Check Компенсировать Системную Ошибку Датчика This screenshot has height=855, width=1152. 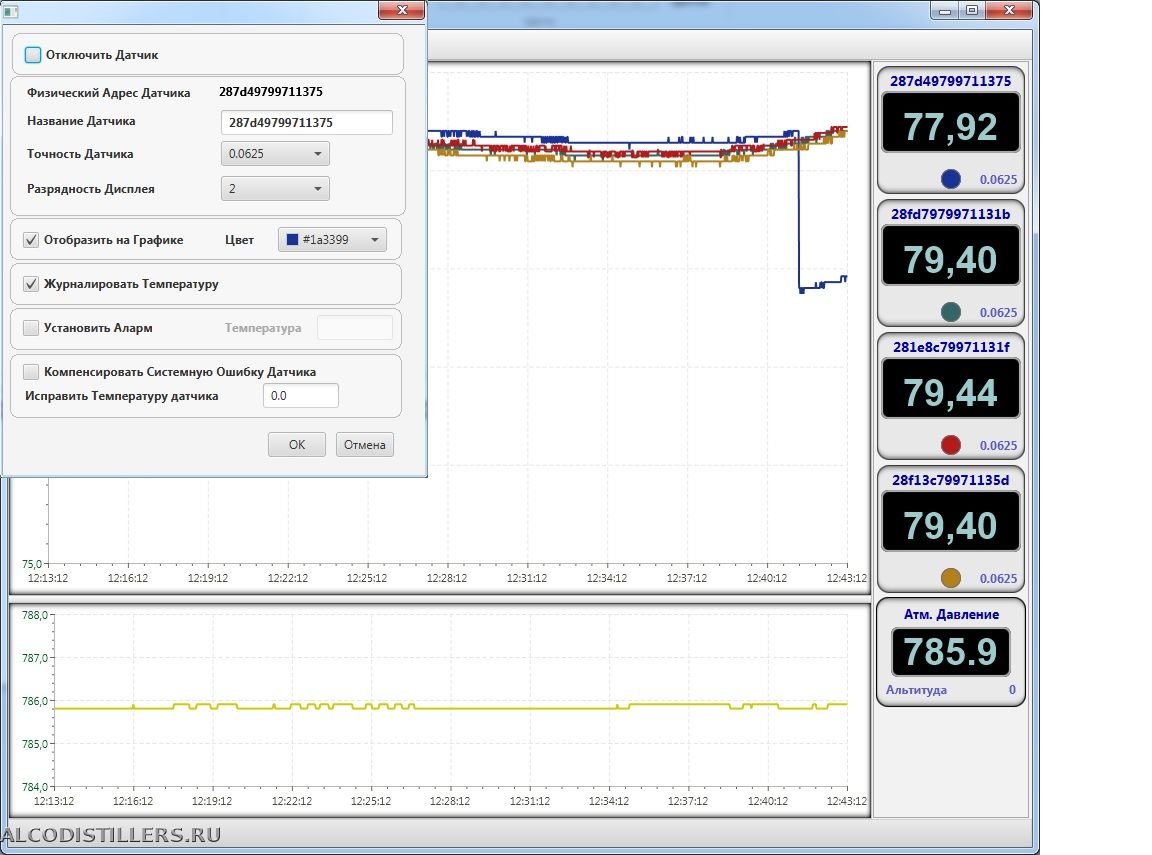click(x=31, y=372)
